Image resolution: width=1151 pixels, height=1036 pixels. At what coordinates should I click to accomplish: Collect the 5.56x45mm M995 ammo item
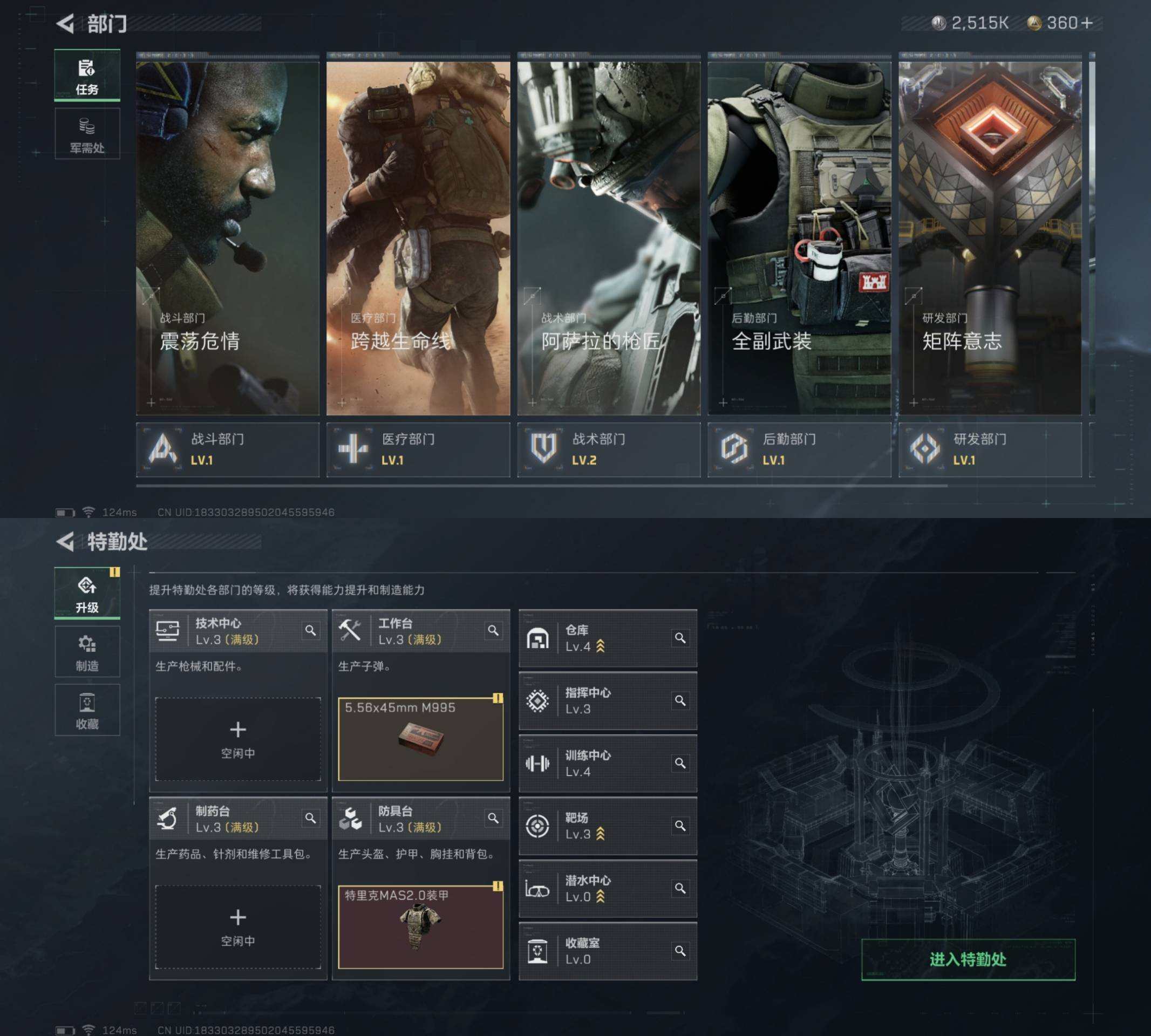pos(421,739)
